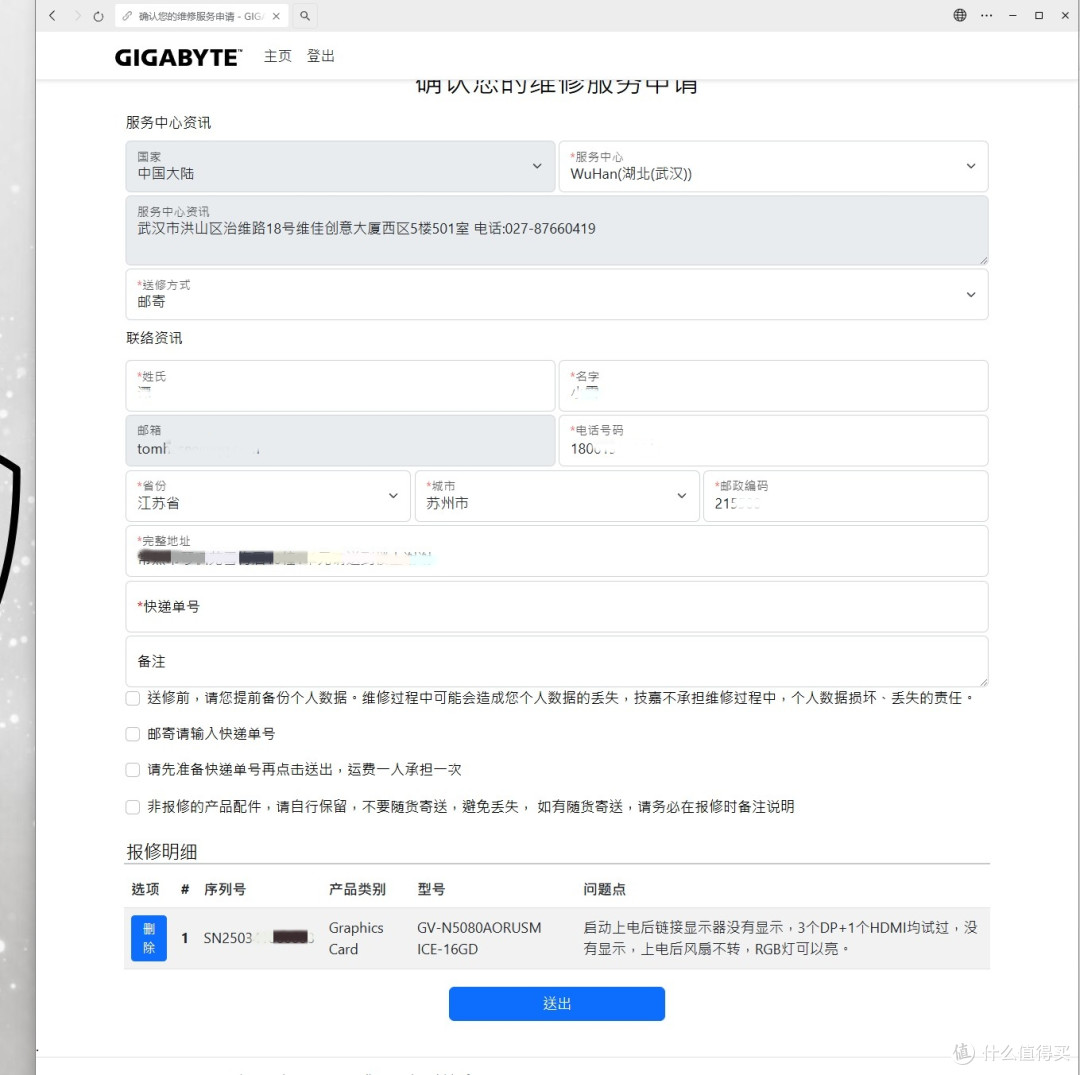Click the resize handle of 备注 text area
The image size is (1080, 1075).
point(984,682)
